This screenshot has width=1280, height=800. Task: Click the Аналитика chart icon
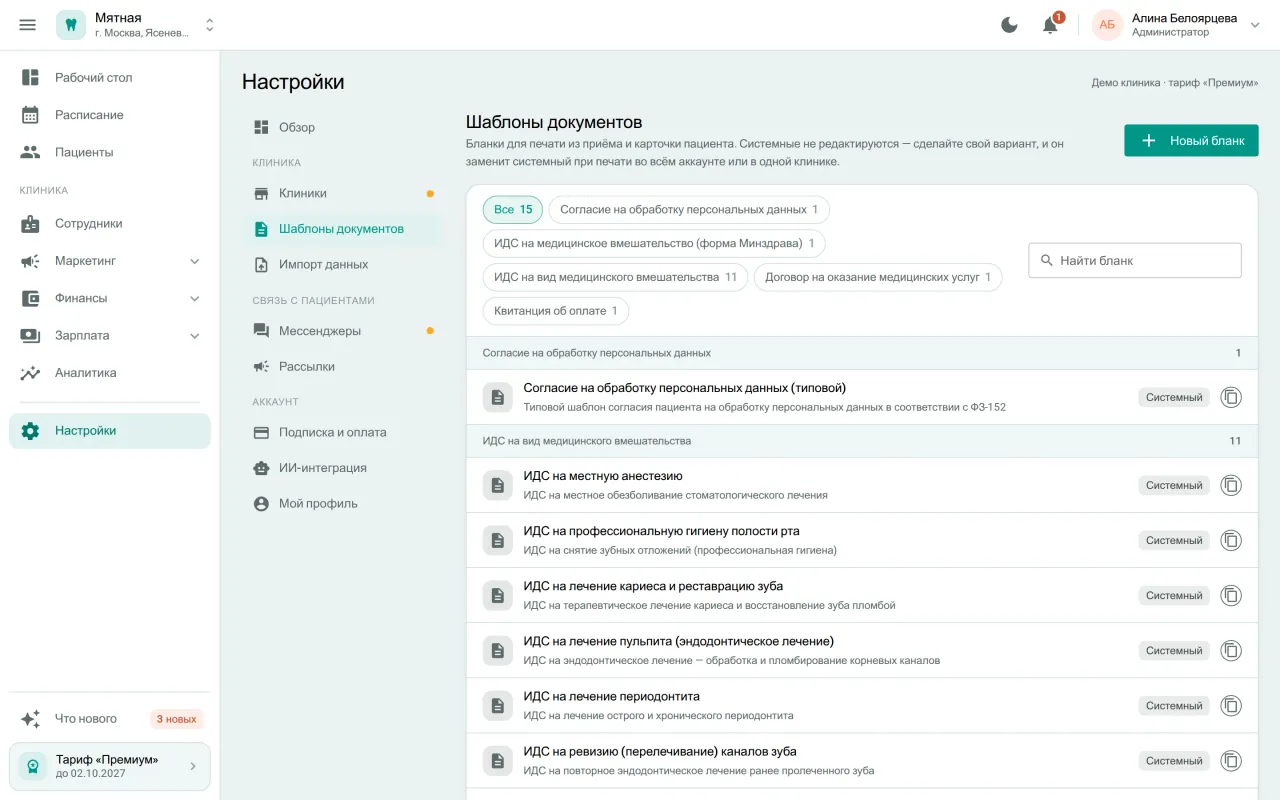(30, 373)
